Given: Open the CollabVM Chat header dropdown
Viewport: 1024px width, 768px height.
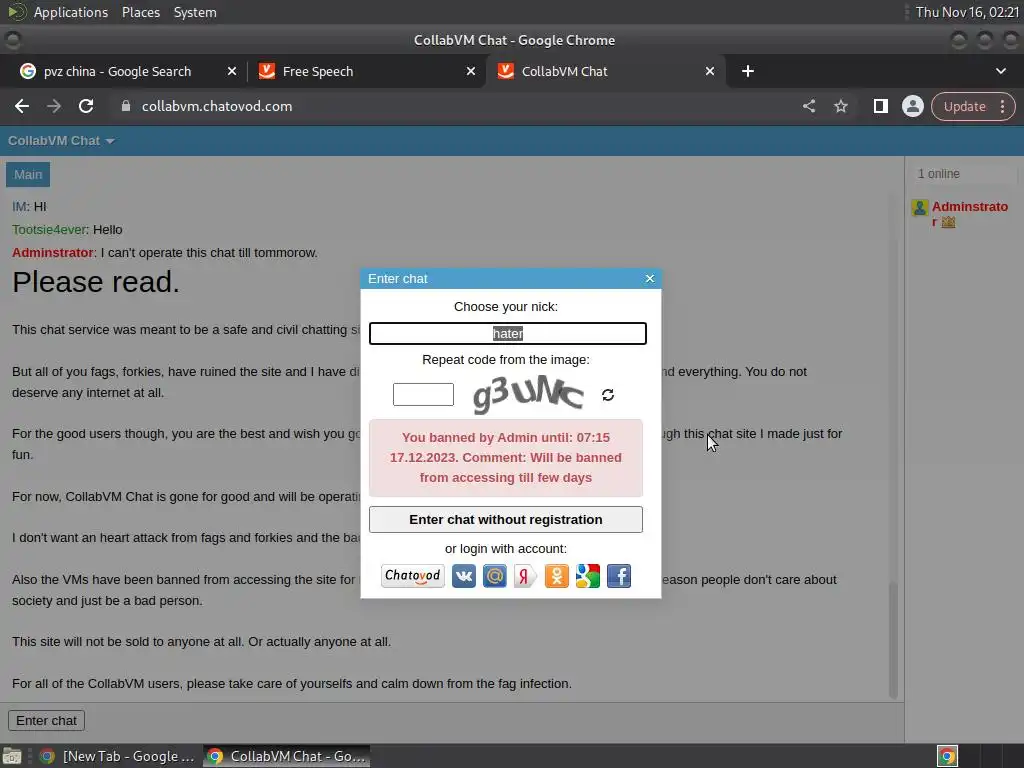Looking at the screenshot, I should tap(61, 141).
